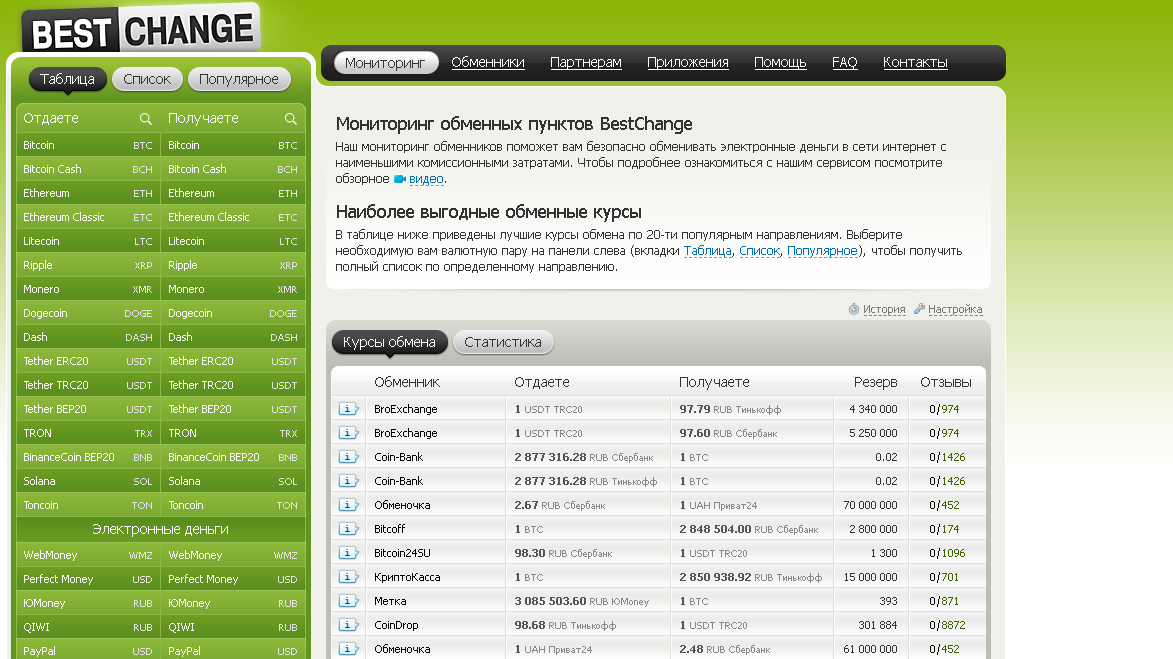Open Партнерам menu item
Viewport: 1173px width, 659px height.
(x=586, y=63)
